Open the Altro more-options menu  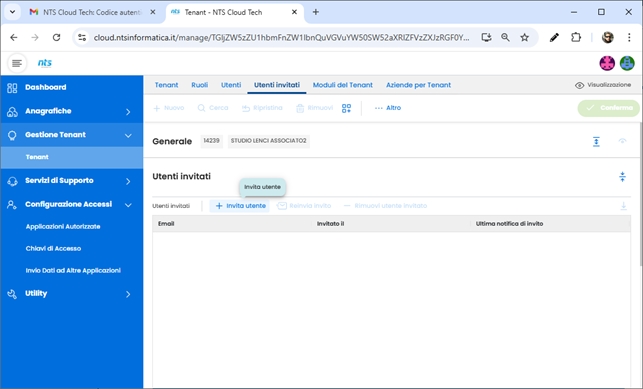point(388,108)
